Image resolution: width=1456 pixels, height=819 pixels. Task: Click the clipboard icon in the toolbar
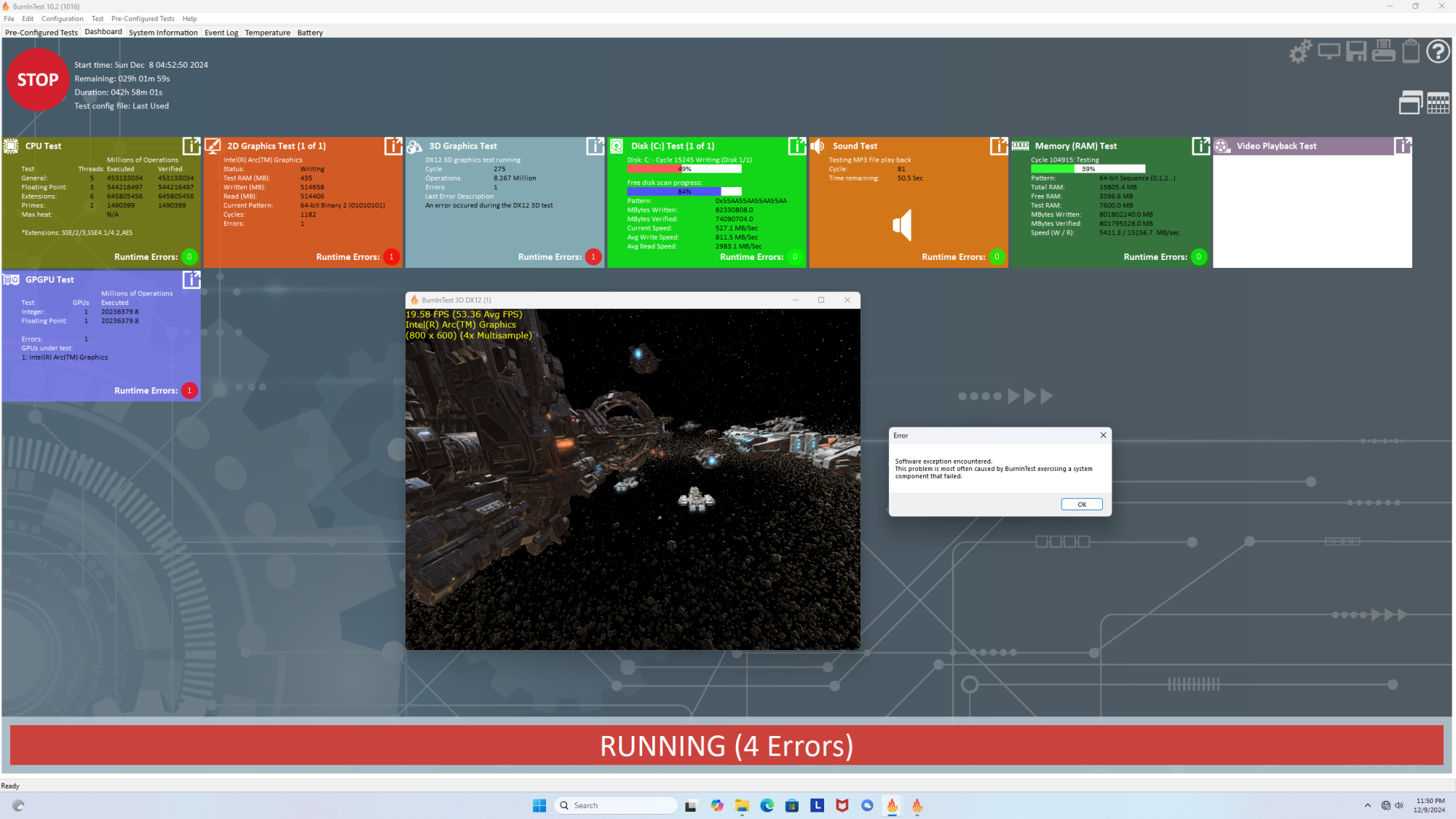(x=1411, y=52)
